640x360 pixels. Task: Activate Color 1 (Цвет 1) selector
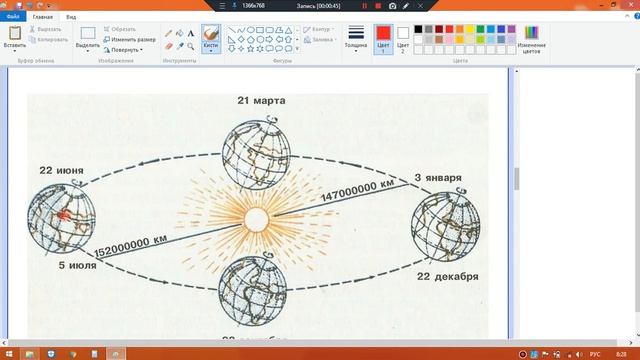pyautogui.click(x=383, y=39)
